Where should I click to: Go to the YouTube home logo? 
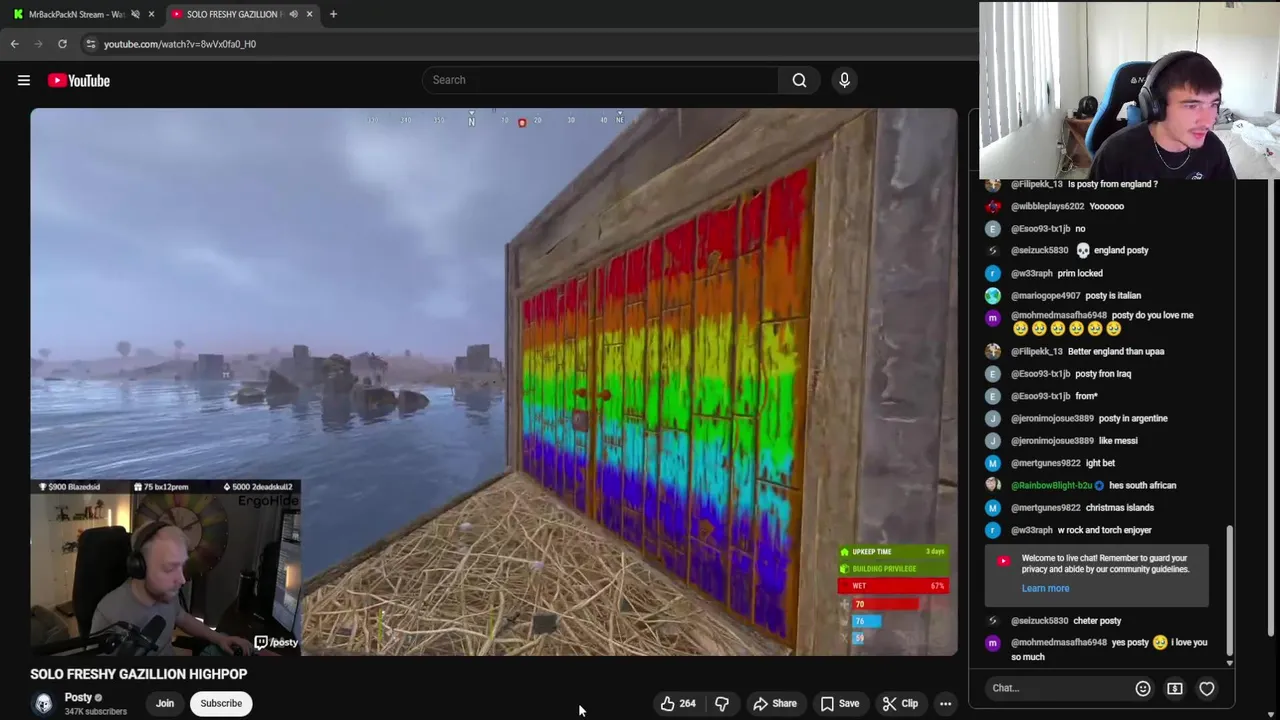pos(79,80)
